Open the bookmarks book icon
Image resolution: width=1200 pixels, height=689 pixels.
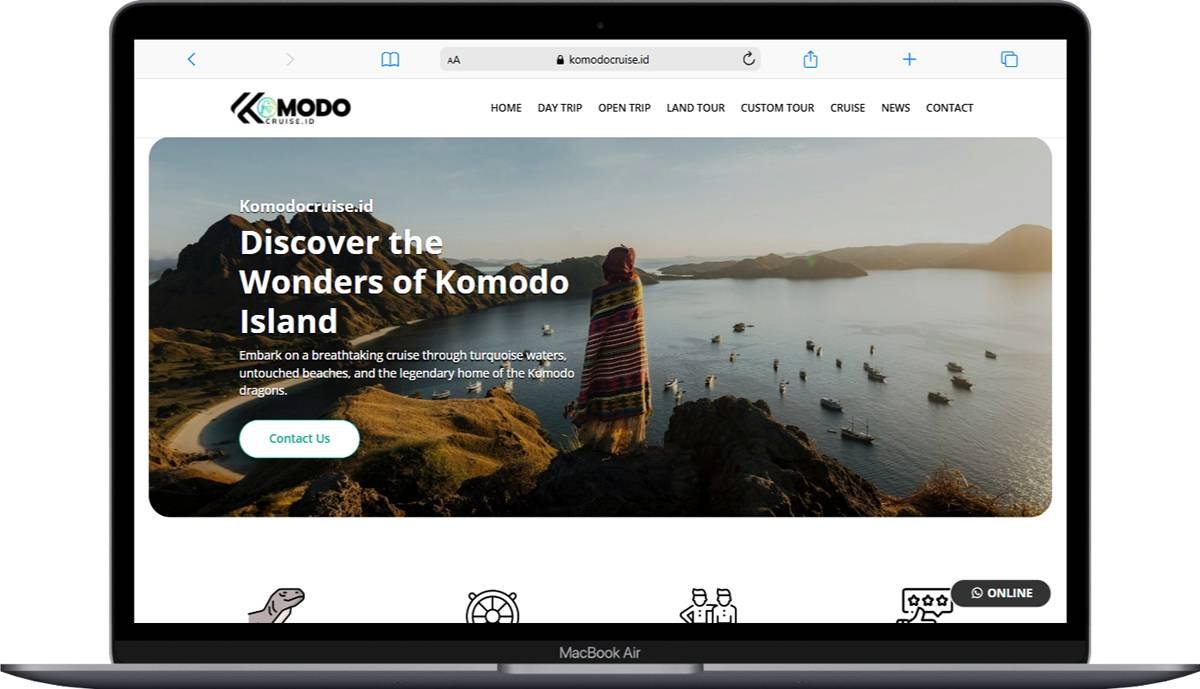(x=390, y=60)
